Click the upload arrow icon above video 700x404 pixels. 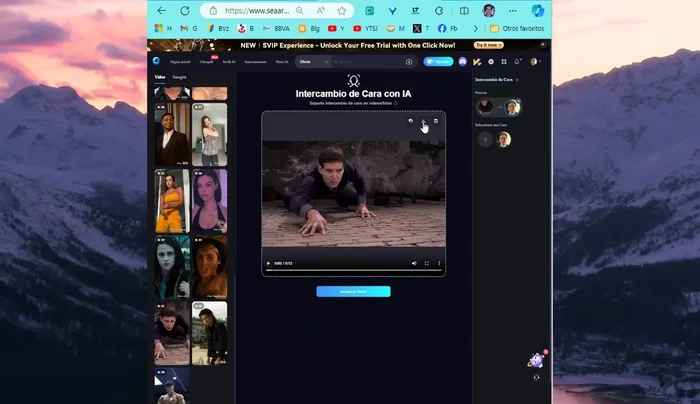tap(423, 121)
